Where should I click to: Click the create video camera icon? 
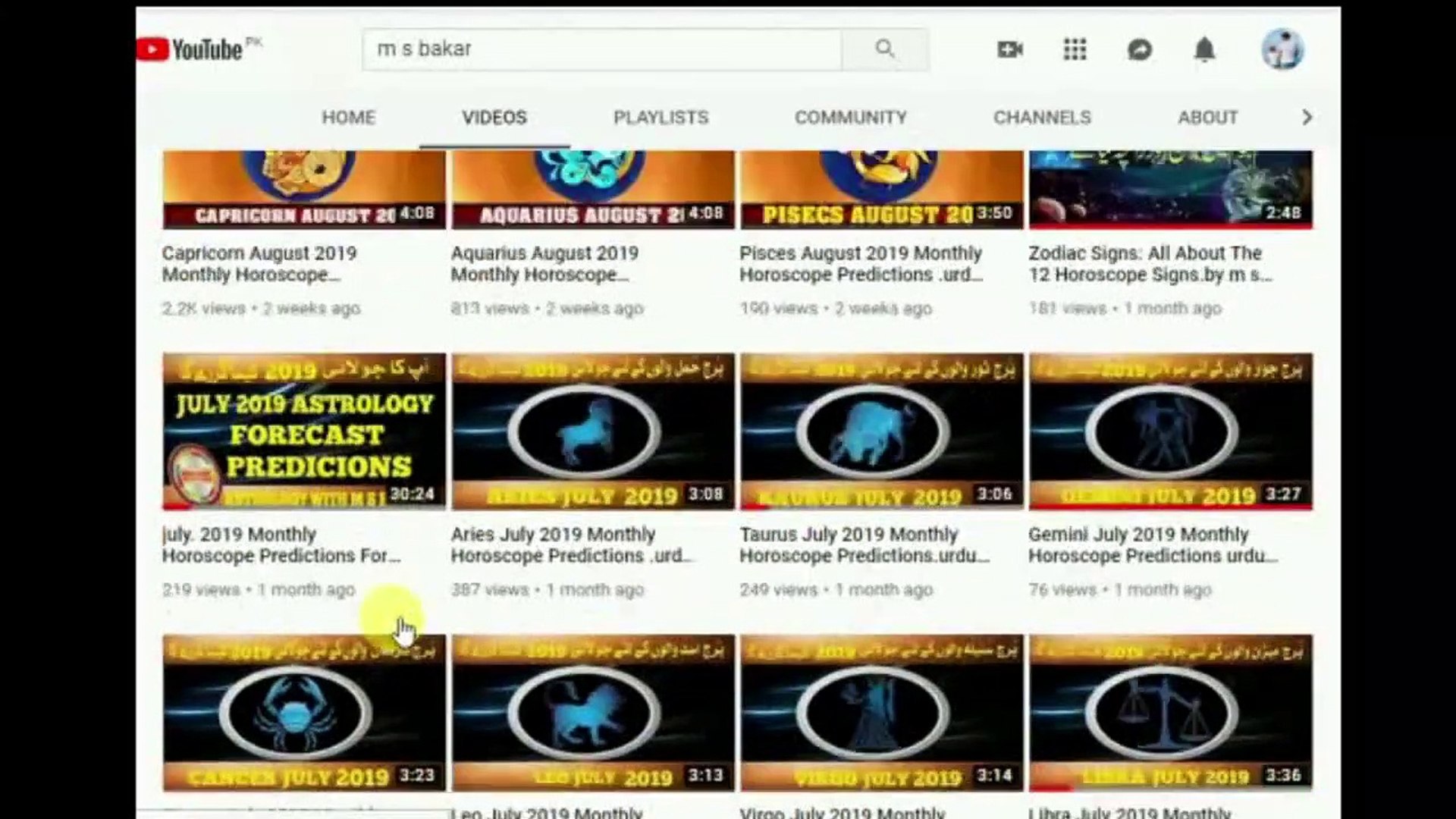point(1009,50)
